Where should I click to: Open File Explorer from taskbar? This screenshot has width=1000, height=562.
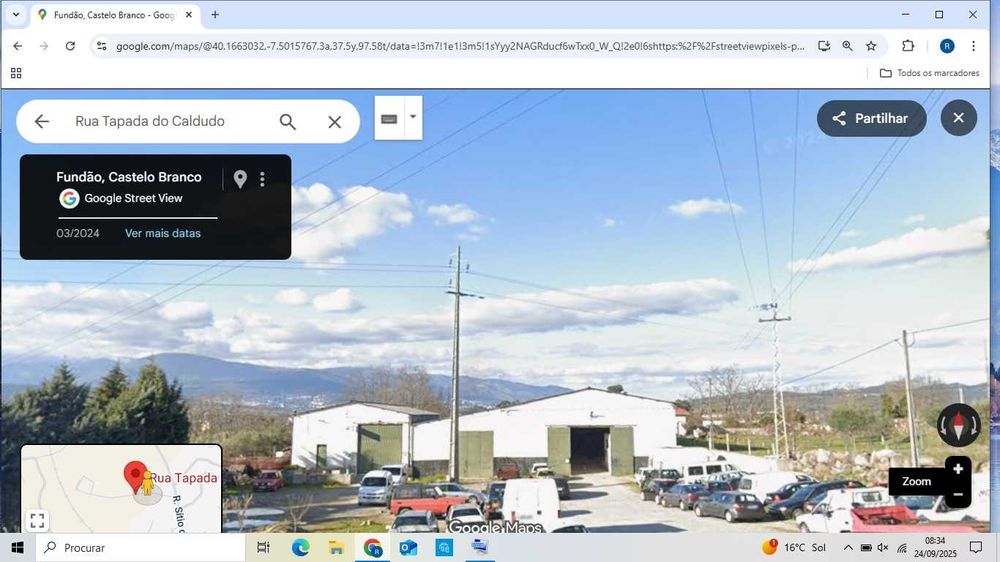(336, 547)
